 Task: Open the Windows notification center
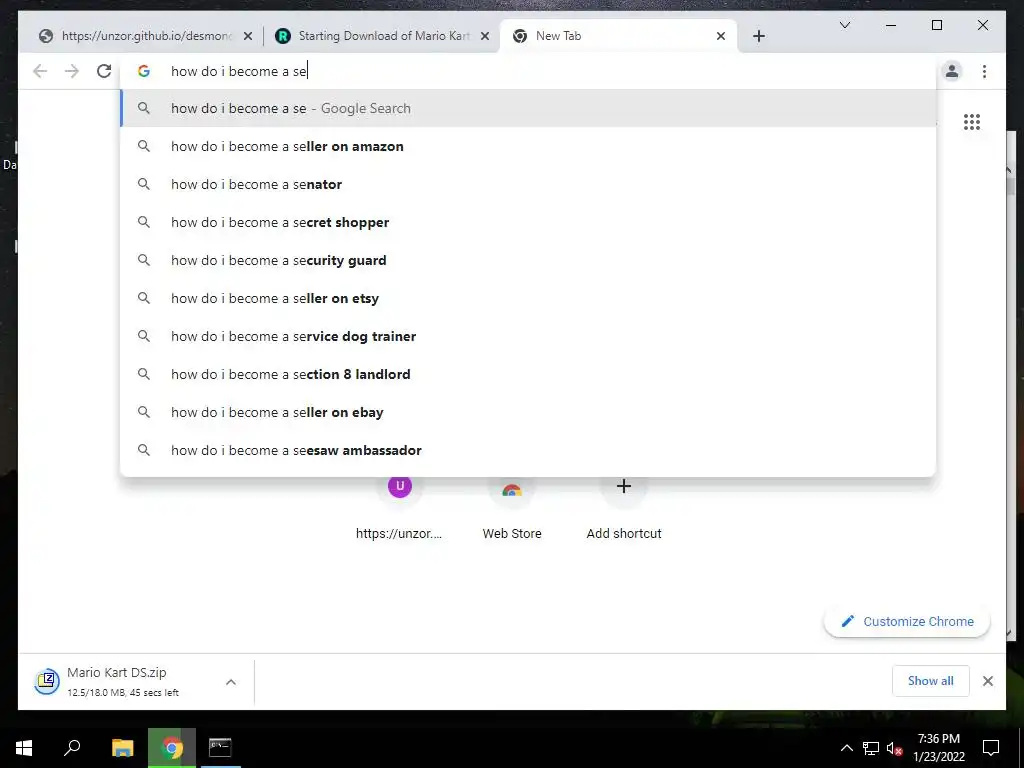click(x=991, y=748)
